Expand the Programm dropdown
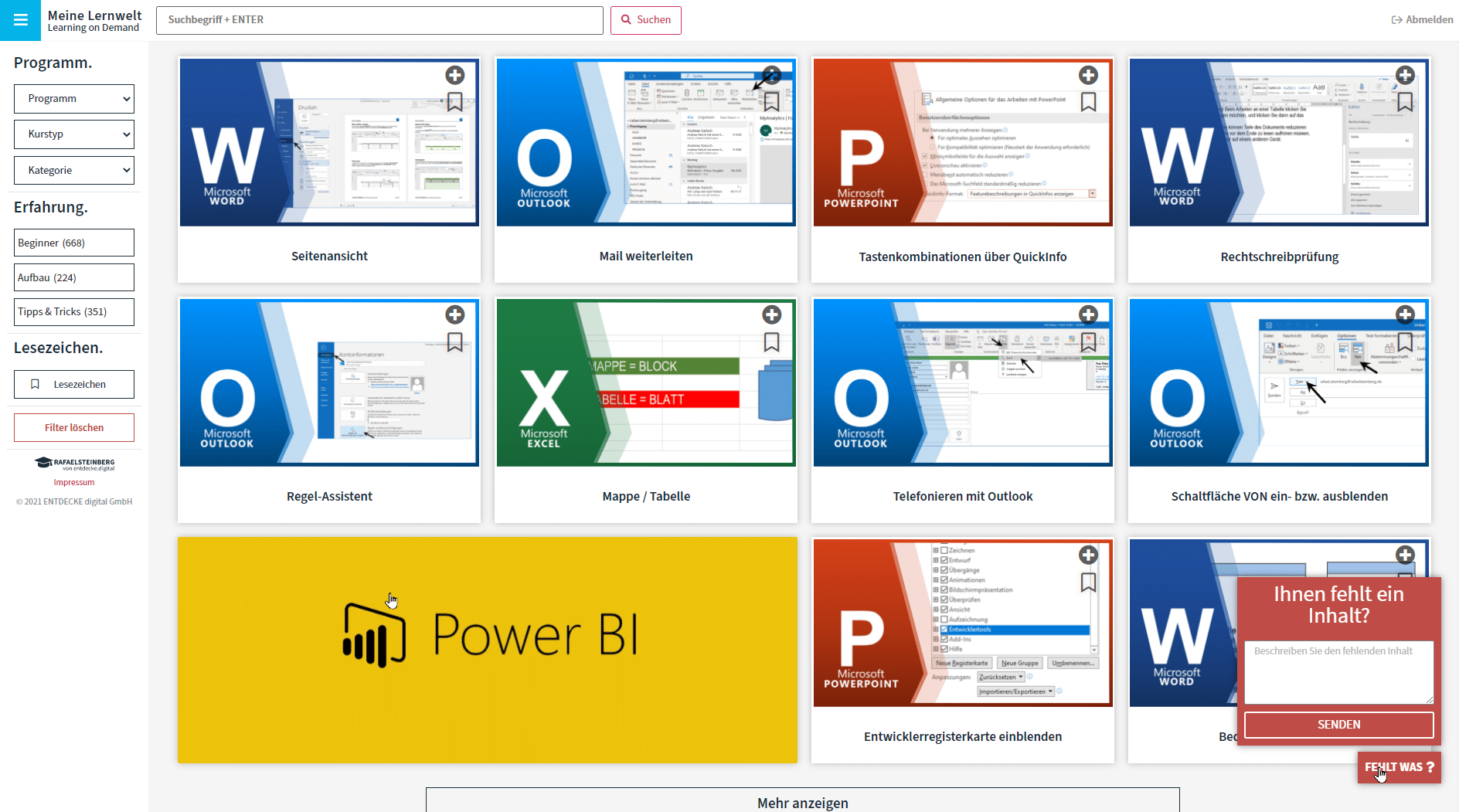 tap(74, 99)
